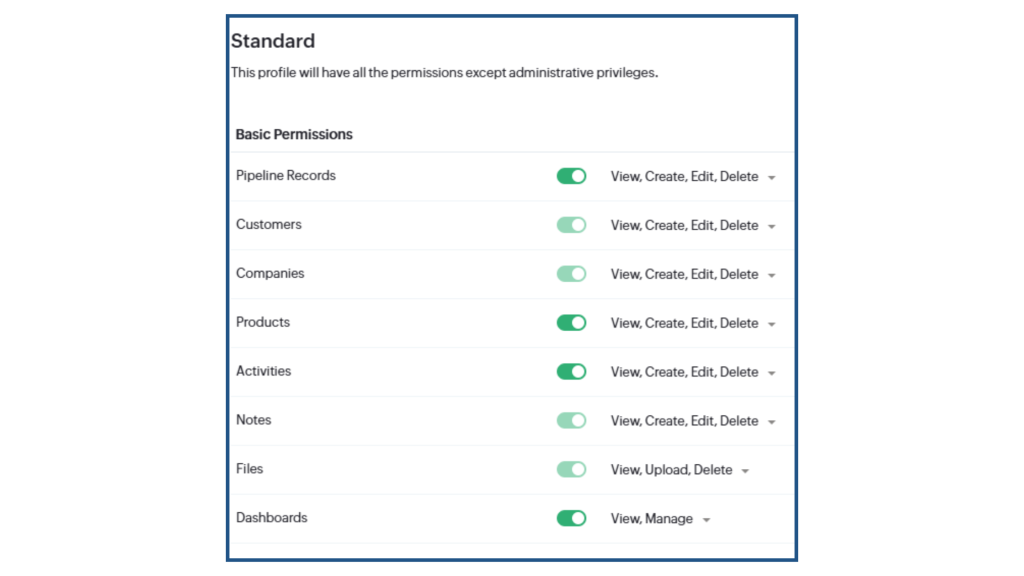This screenshot has height=576, width=1024.
Task: Open Pipeline Records permissions dropdown arrow
Action: click(x=772, y=178)
